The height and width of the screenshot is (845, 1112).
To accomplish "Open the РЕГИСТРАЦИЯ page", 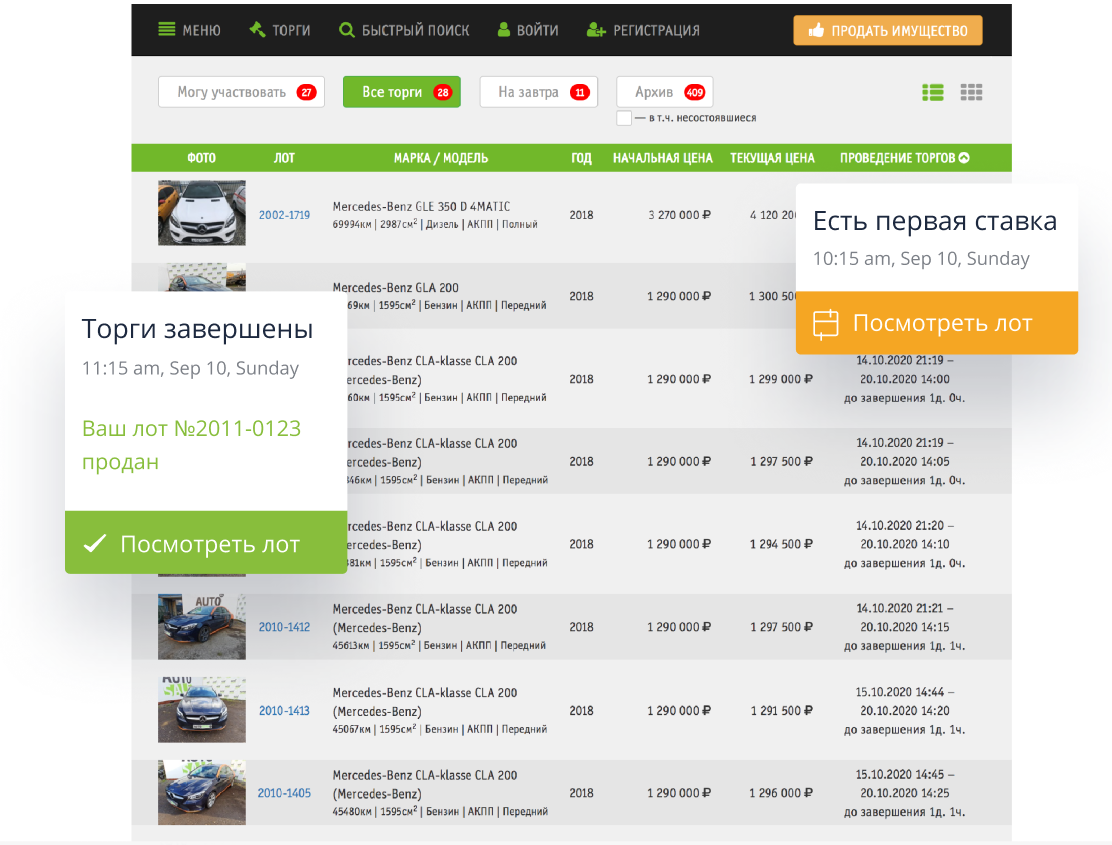I will pyautogui.click(x=643, y=30).
